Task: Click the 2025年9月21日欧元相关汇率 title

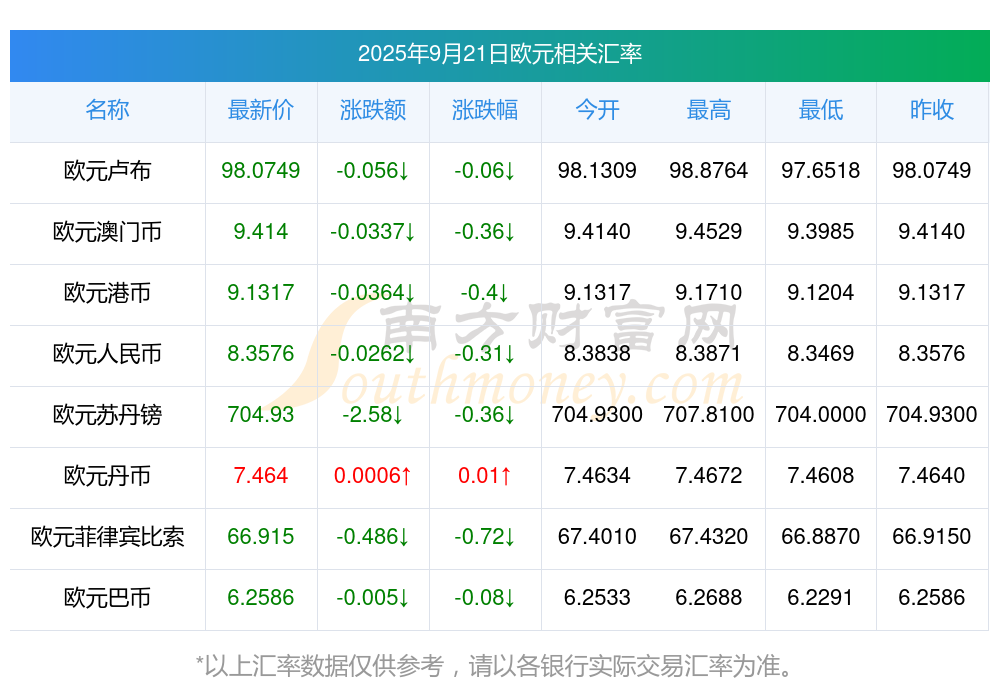Action: coord(499,54)
